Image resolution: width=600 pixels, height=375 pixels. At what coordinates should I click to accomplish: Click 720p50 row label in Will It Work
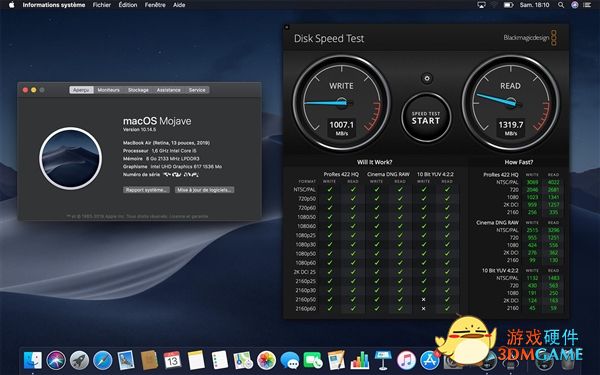(307, 199)
